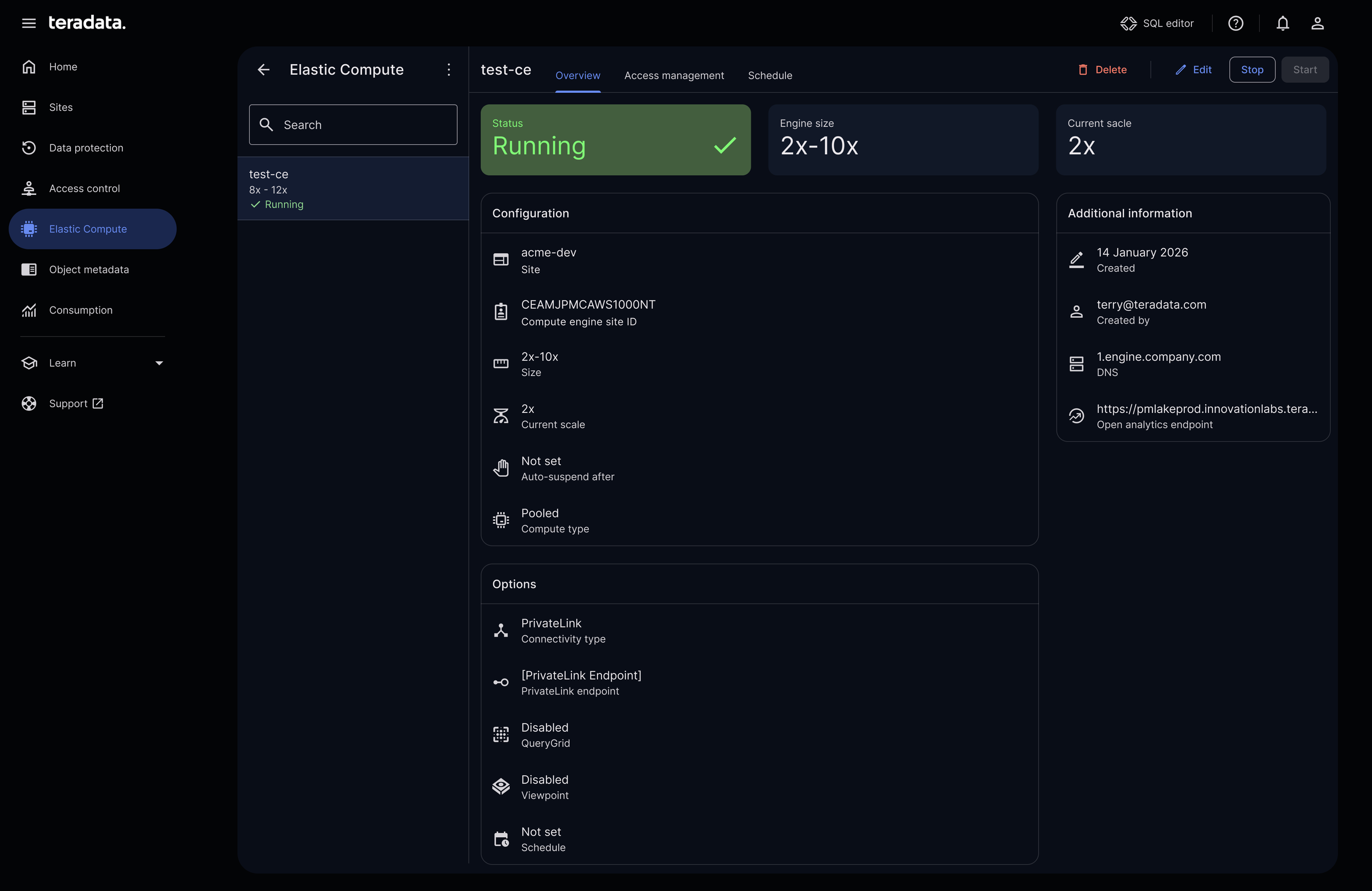
Task: Click the Engine size card
Action: pyautogui.click(x=903, y=139)
